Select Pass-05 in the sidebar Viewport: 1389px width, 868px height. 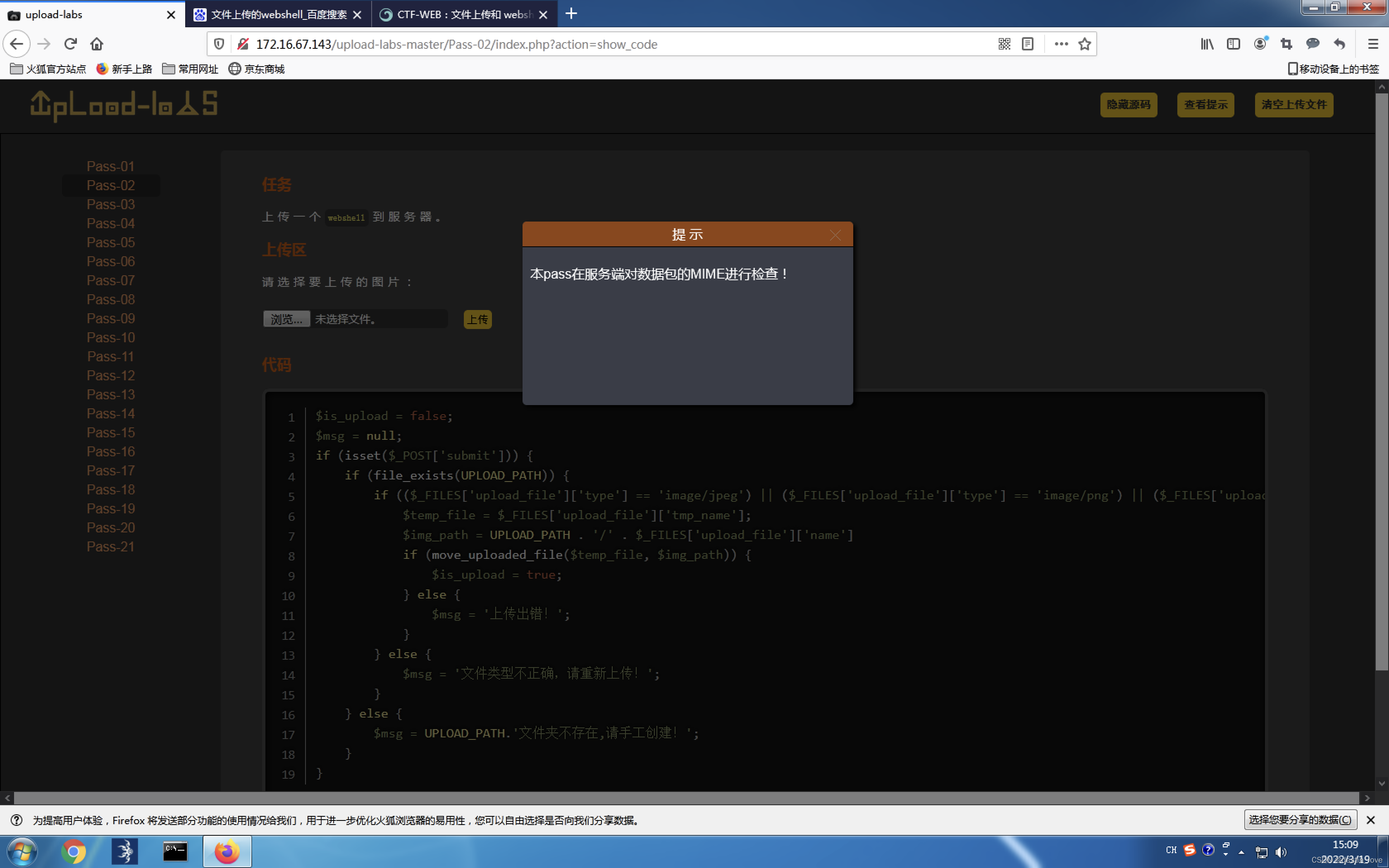point(111,242)
